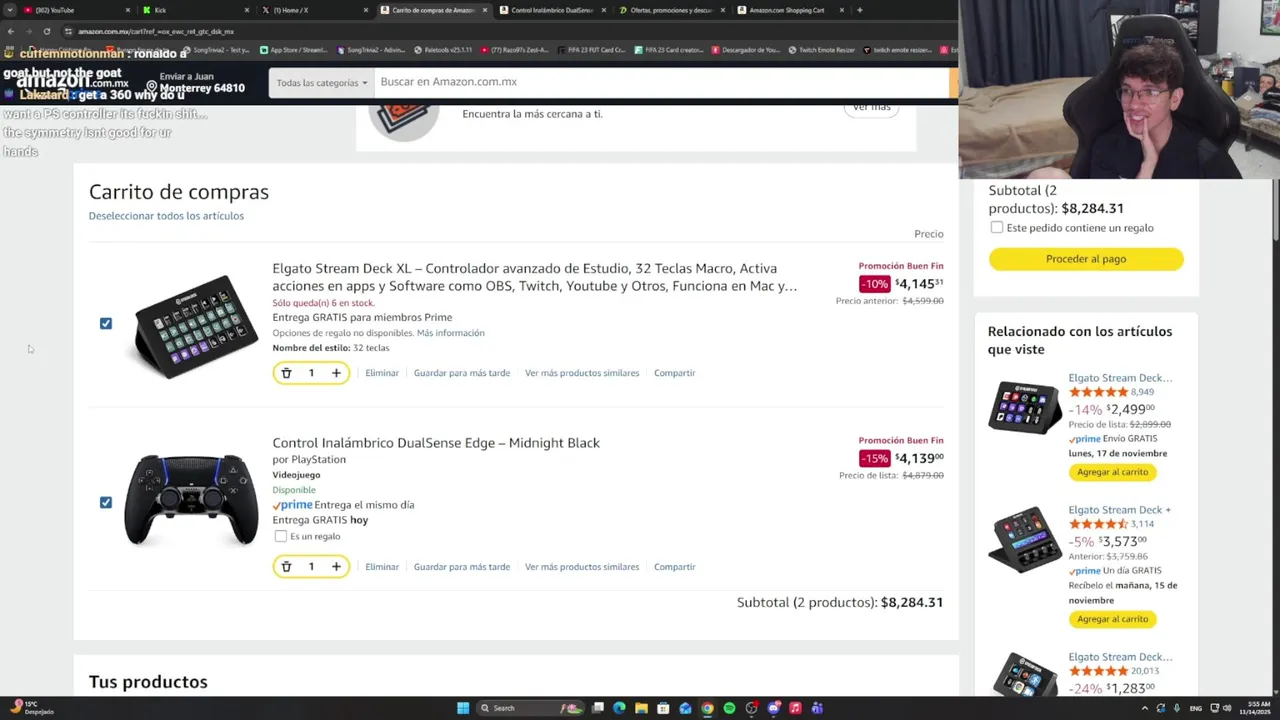The height and width of the screenshot is (720, 1280).
Task: Switch to the Ofertas, promociones tab
Action: (x=671, y=10)
